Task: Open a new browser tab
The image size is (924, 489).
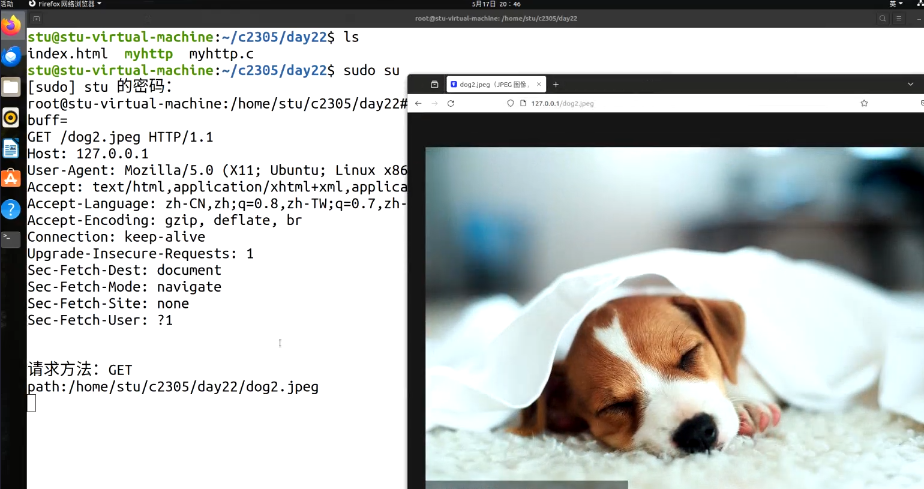Action: pos(556,85)
